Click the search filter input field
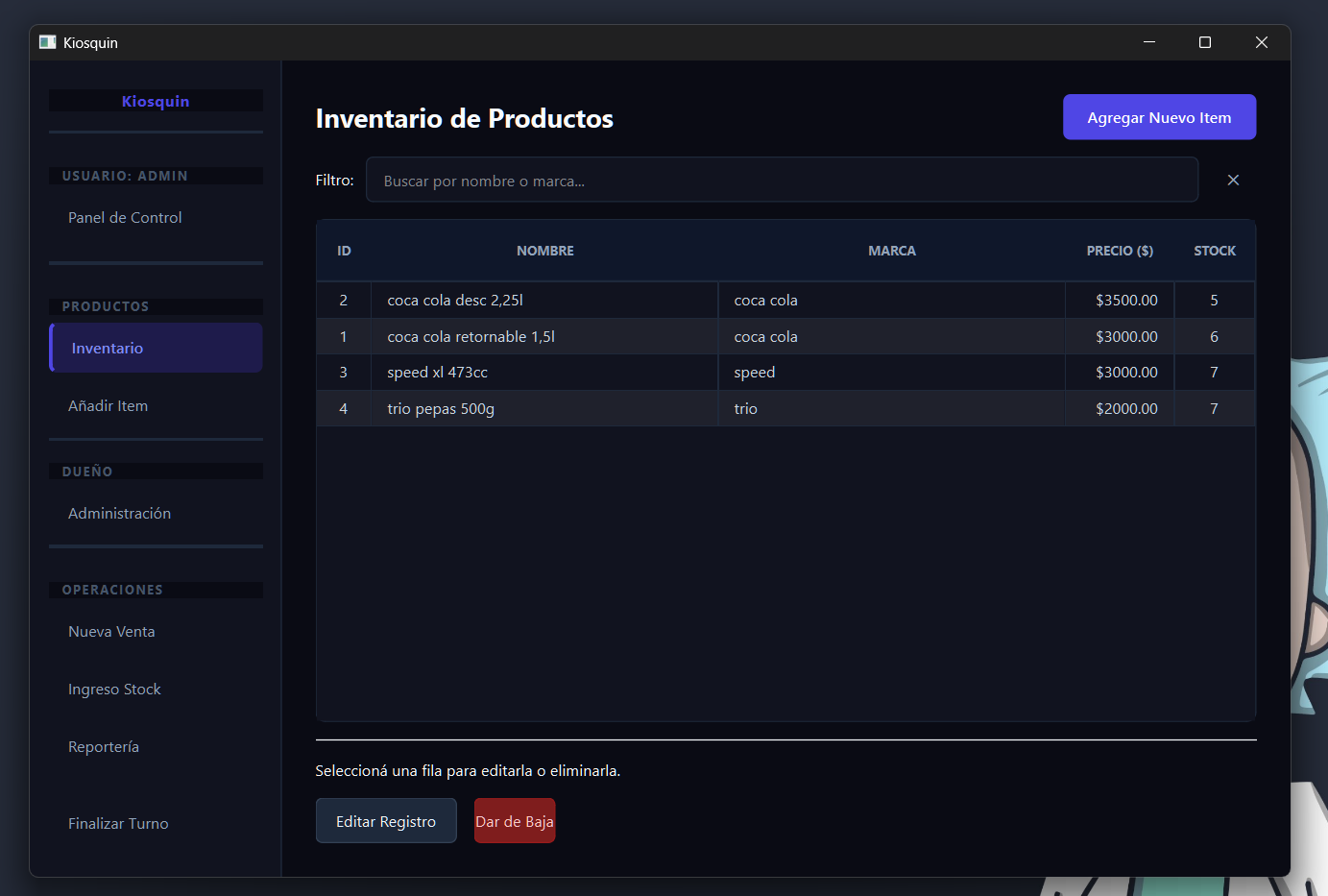Viewport: 1328px width, 896px height. point(783,180)
